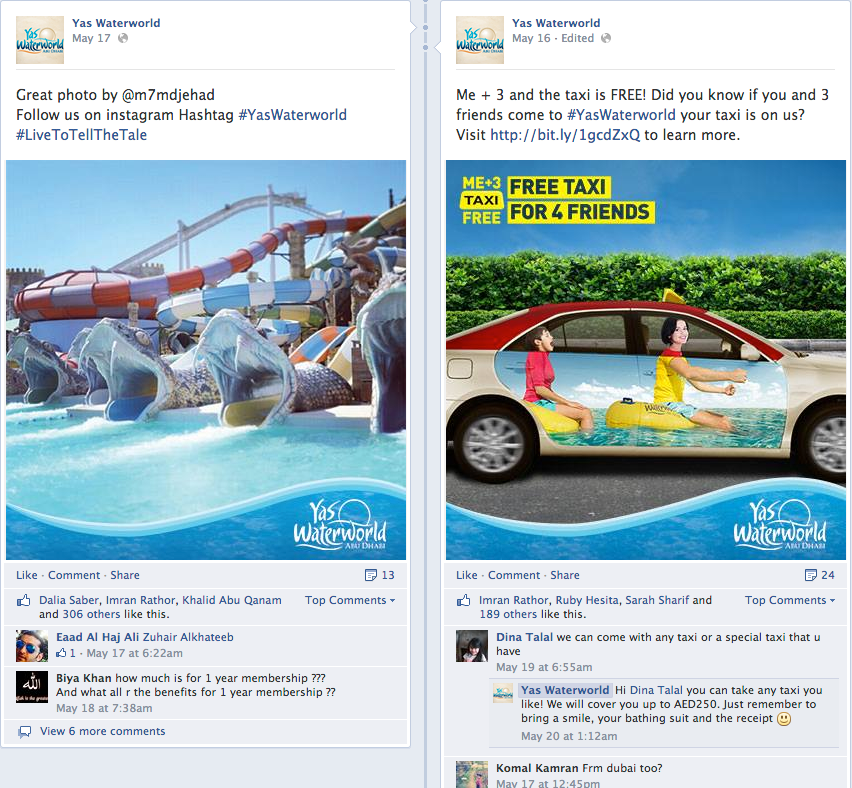Open the water slide photo
Viewport: 852px width, 788px height.
pyautogui.click(x=206, y=360)
